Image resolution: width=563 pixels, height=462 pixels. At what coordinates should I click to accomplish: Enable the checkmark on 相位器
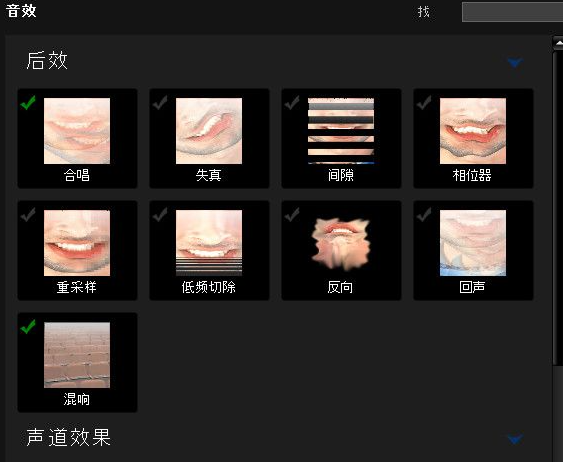click(424, 103)
